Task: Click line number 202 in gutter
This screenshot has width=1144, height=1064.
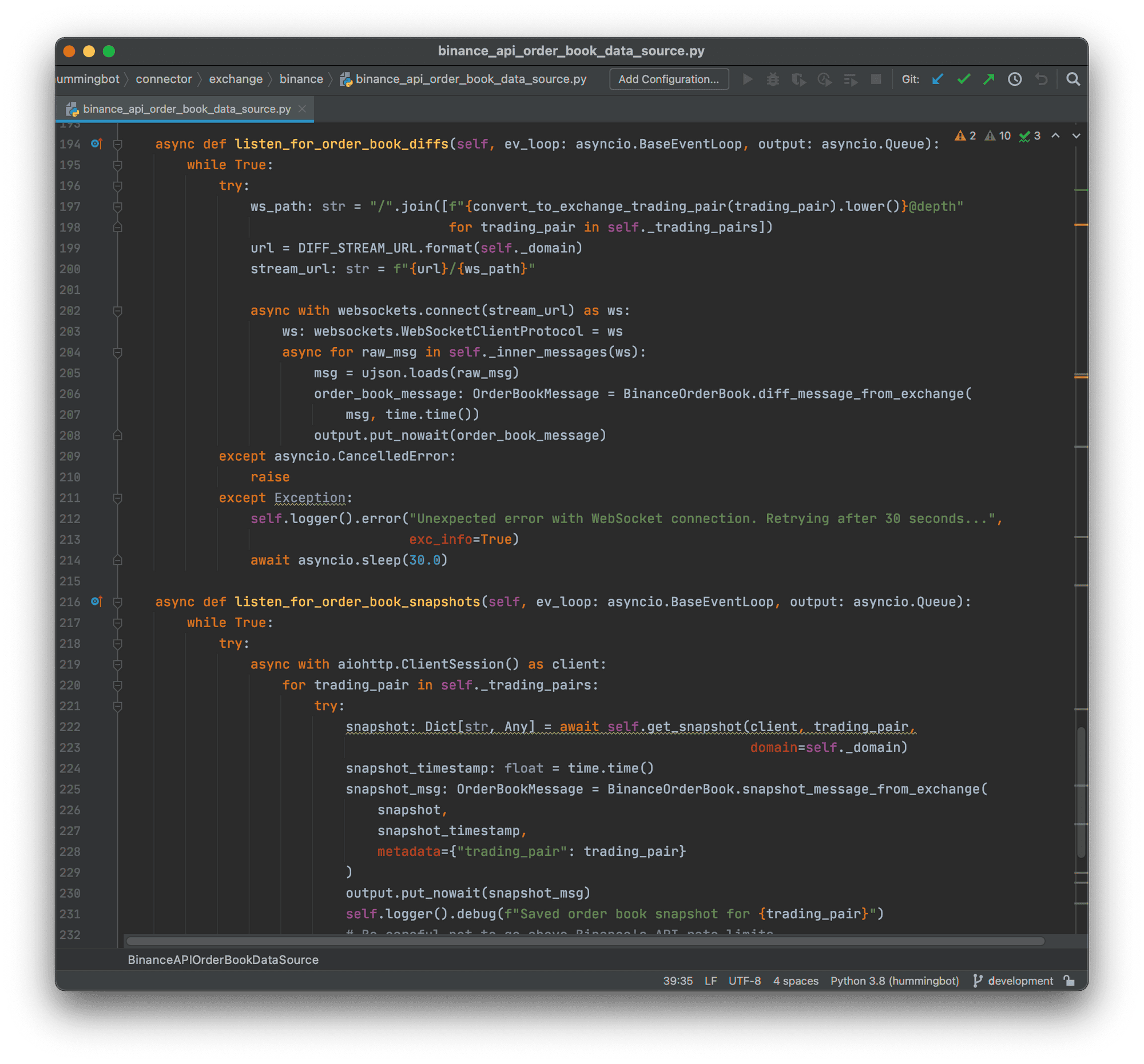Action: click(x=70, y=310)
